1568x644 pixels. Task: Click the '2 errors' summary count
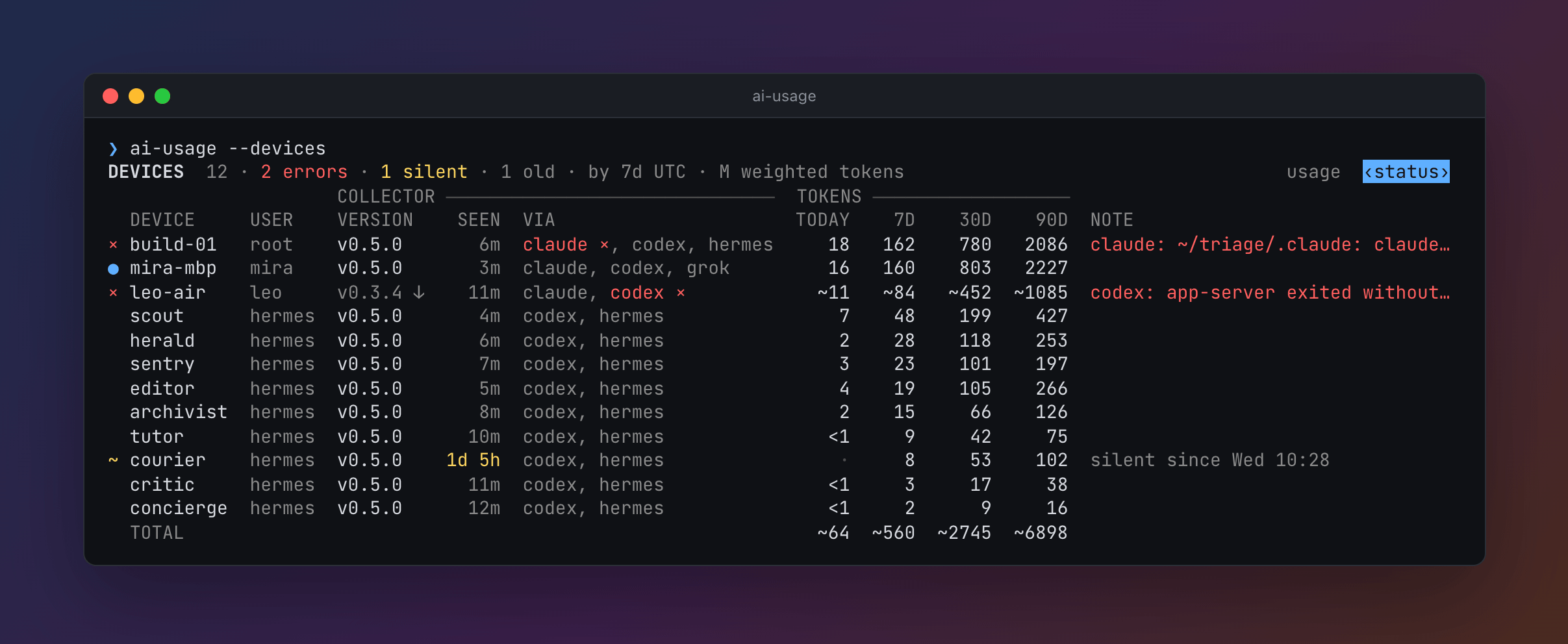[304, 172]
